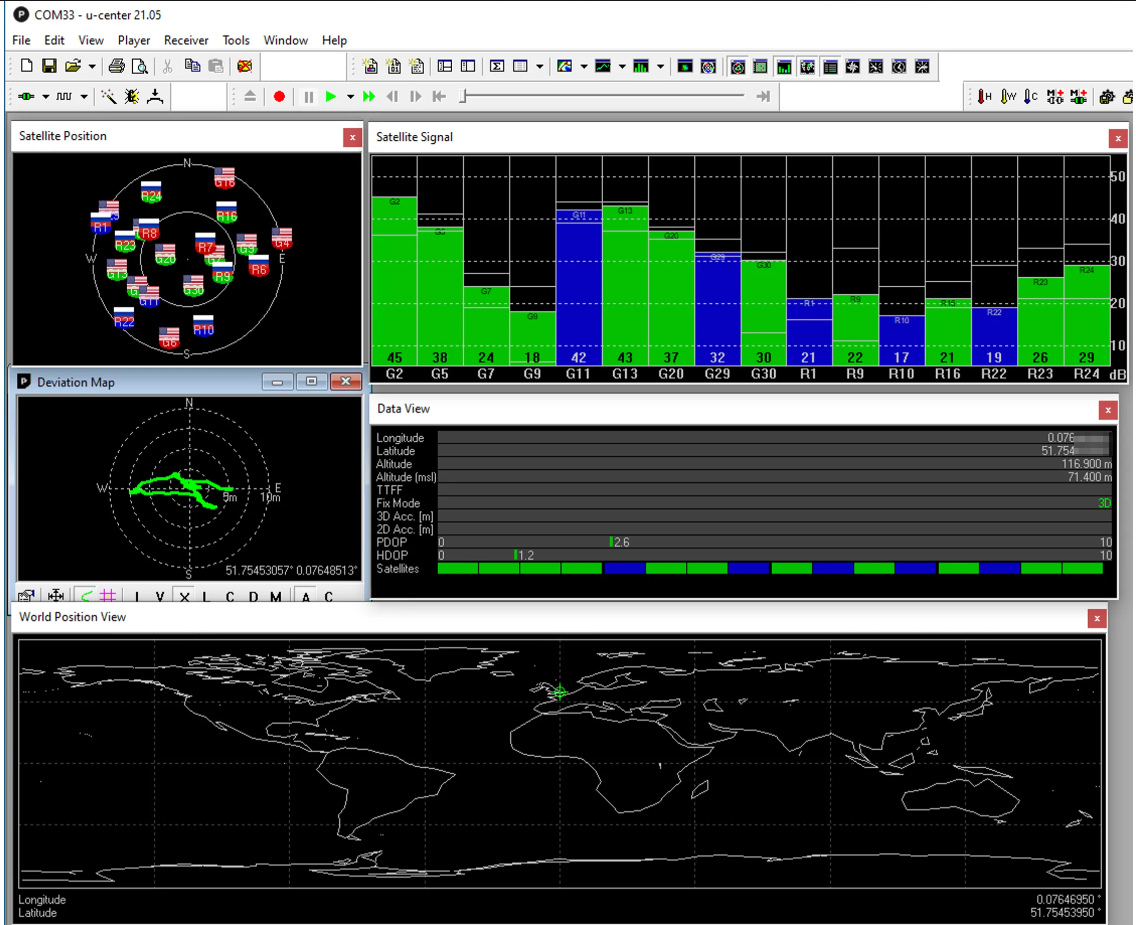Expand the baudrate dropdown arrow
1136x925 pixels.
[x=84, y=97]
